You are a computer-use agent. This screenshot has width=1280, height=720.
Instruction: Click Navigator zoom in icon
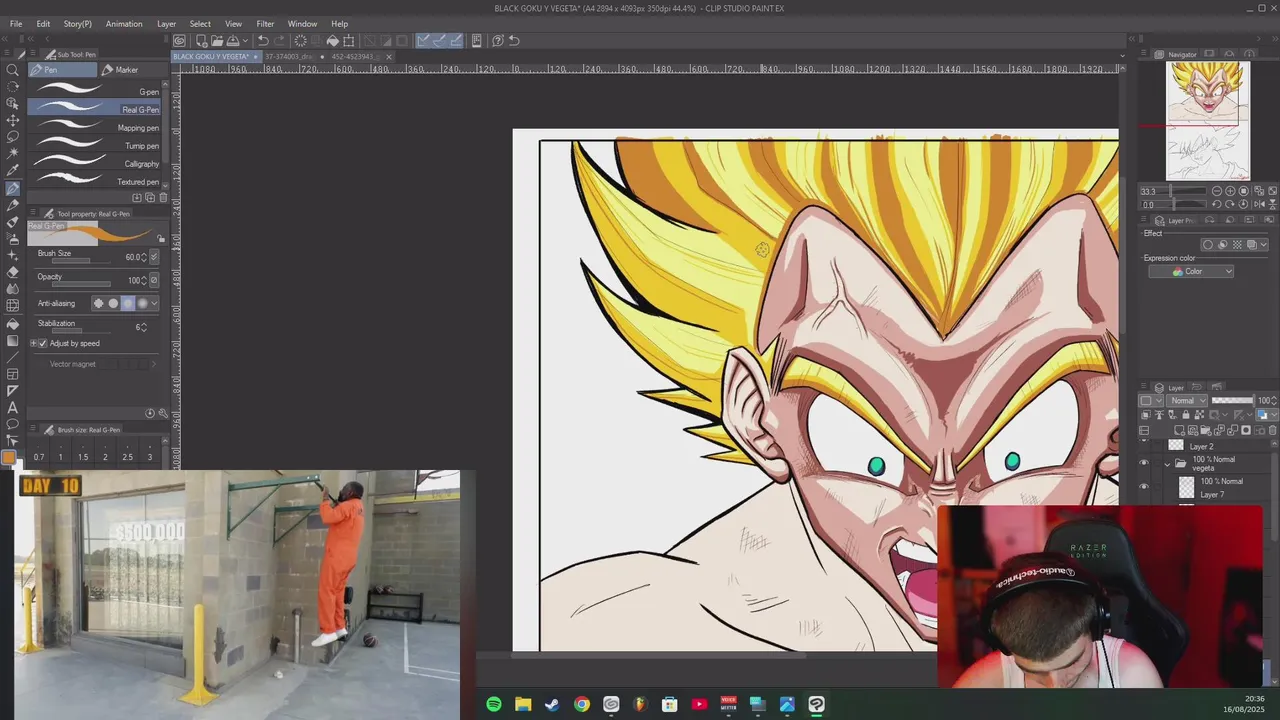coord(1230,191)
